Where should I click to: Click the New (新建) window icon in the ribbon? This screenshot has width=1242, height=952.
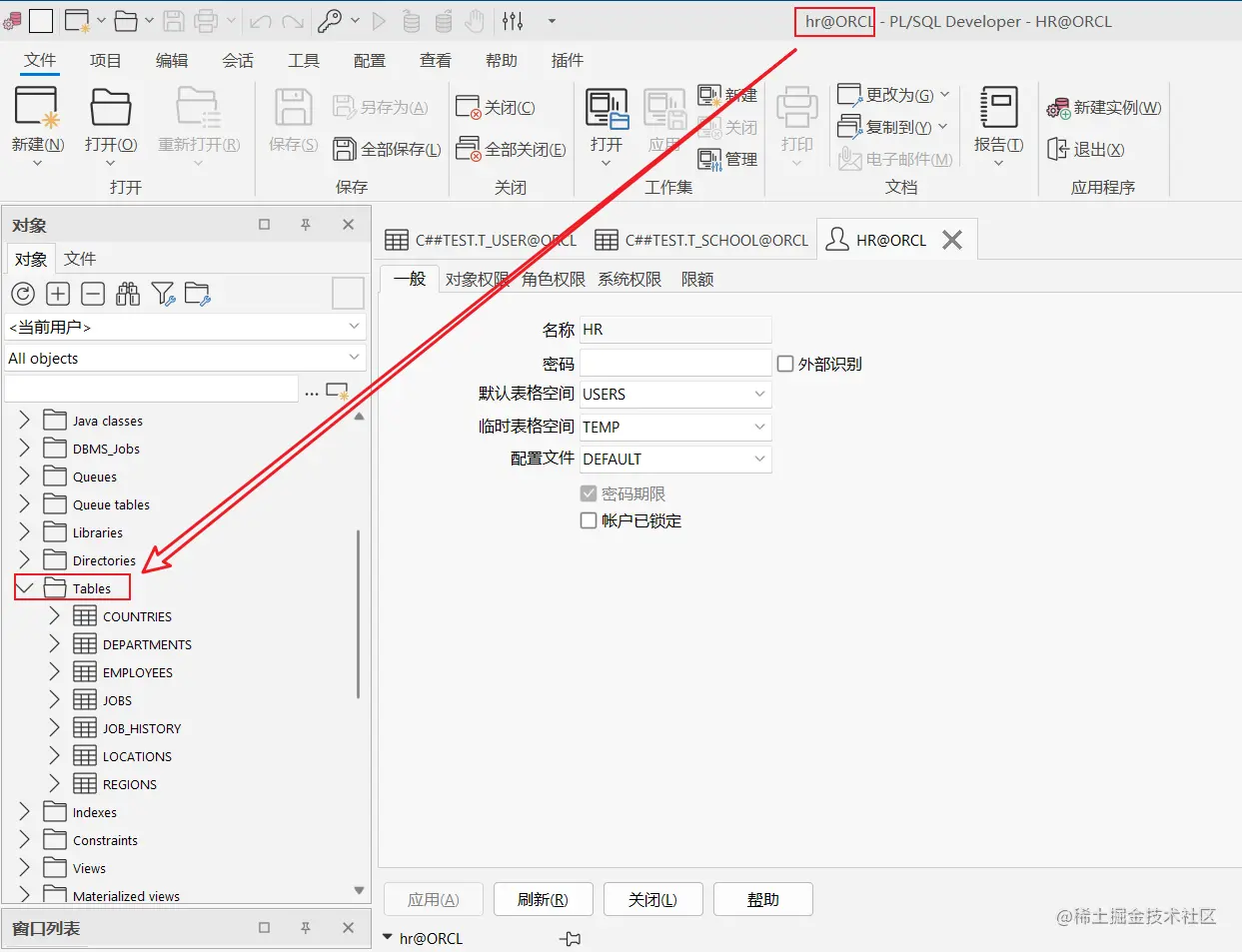(37, 108)
